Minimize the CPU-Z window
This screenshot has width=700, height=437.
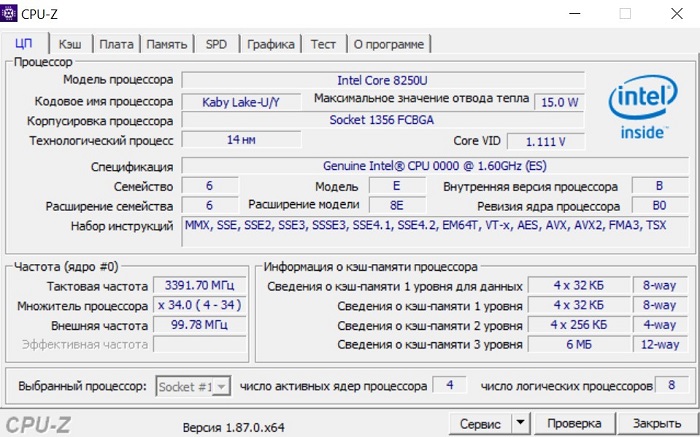coord(575,13)
